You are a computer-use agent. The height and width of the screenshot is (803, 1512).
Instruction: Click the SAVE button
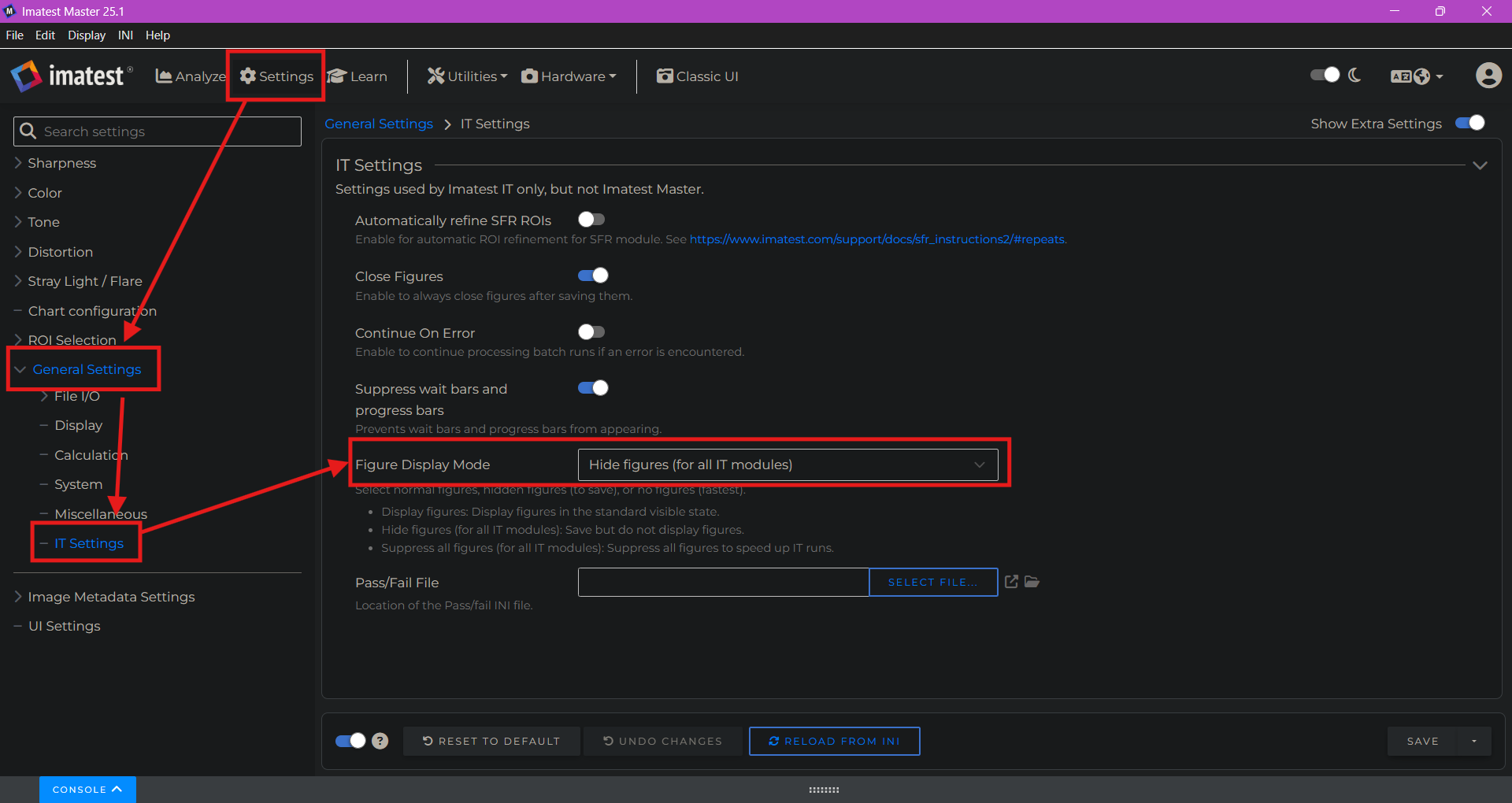1422,742
